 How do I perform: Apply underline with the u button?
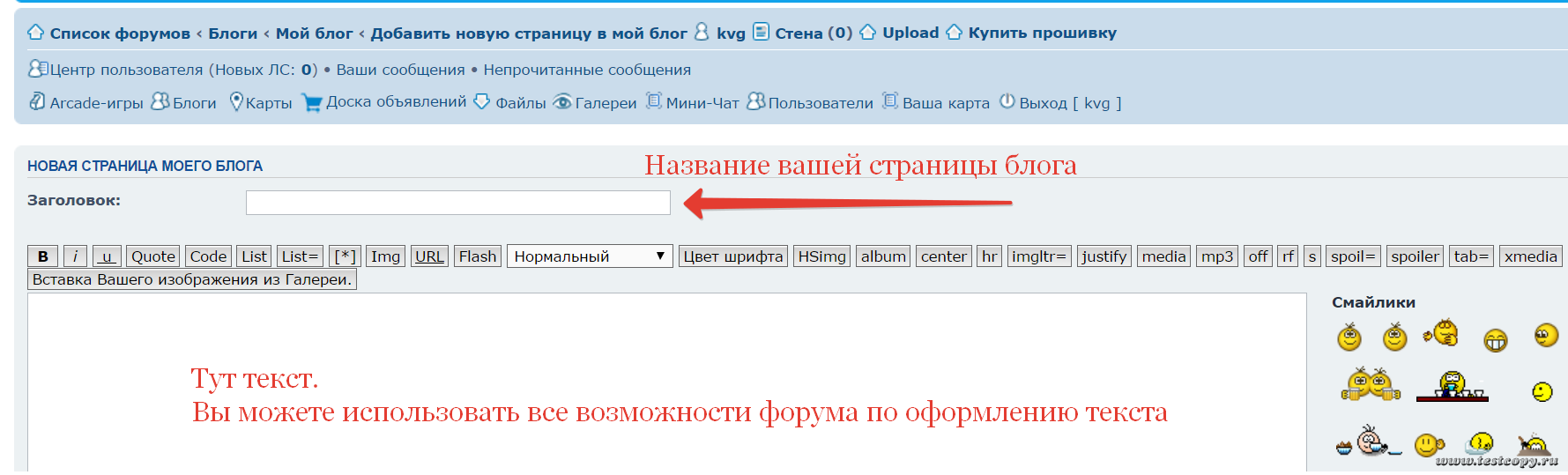tap(107, 256)
